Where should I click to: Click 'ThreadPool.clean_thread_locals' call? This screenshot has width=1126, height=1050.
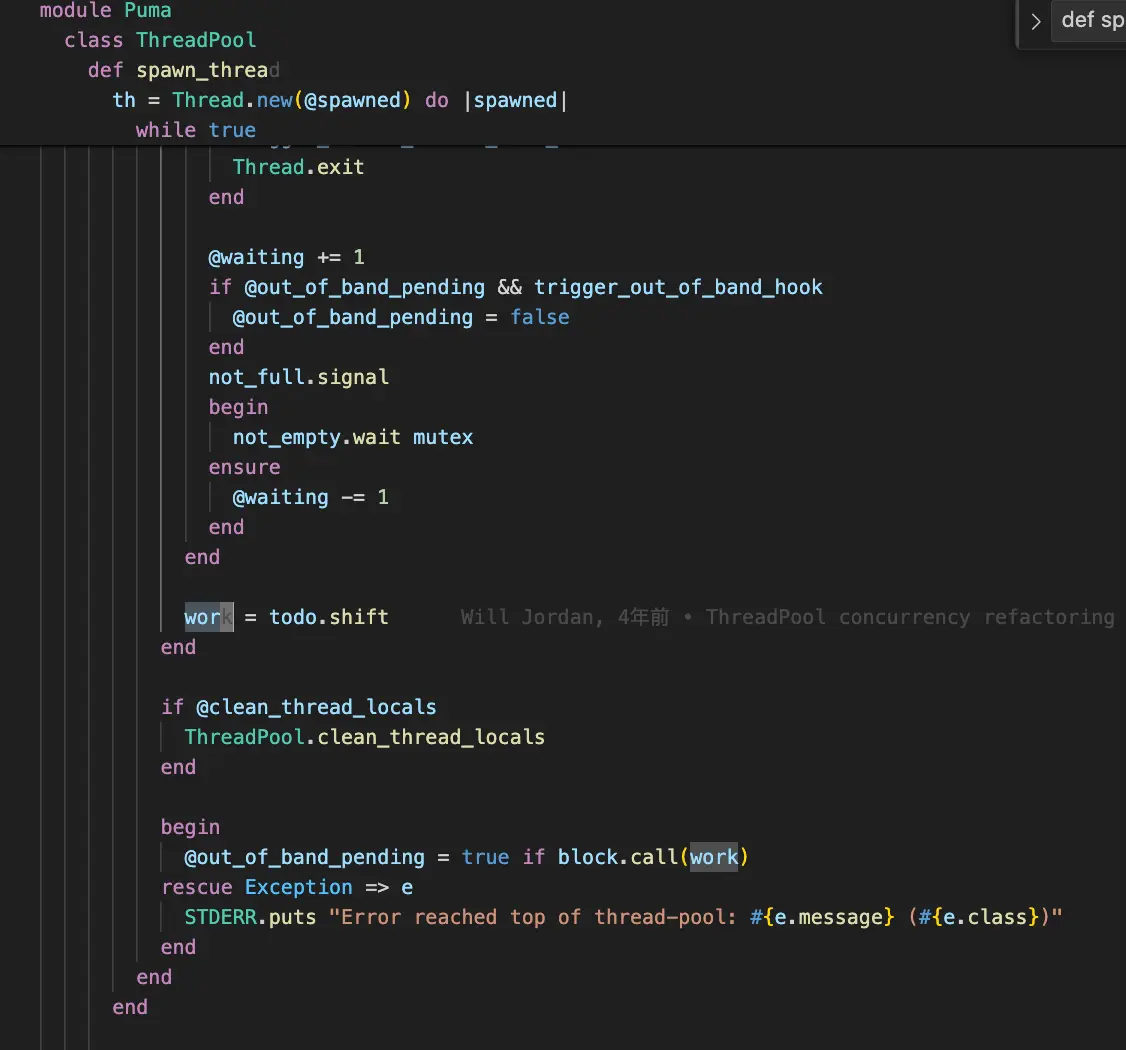pyautogui.click(x=365, y=738)
